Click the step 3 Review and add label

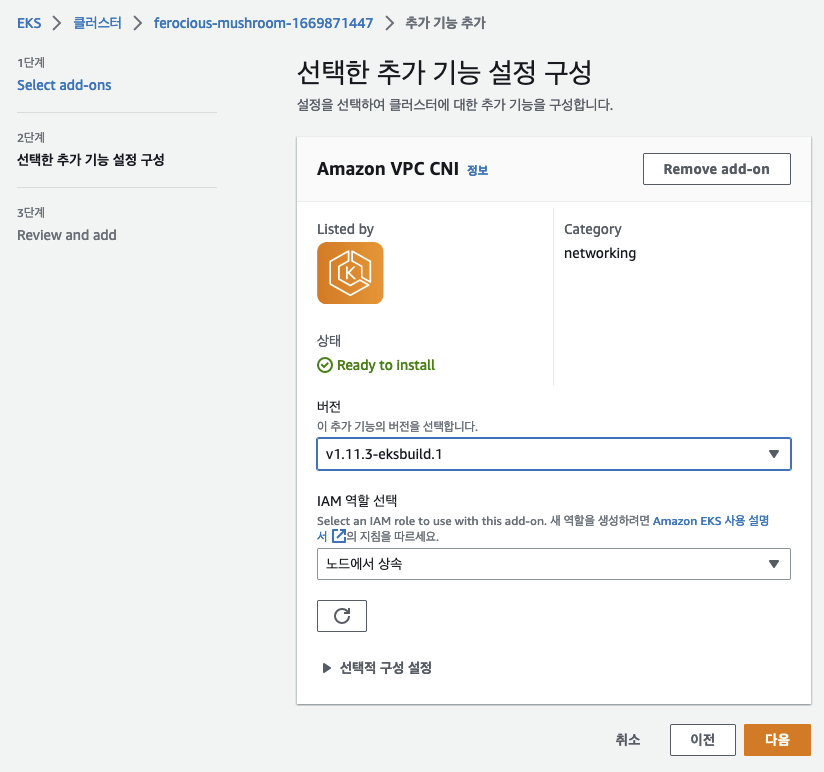click(x=67, y=235)
